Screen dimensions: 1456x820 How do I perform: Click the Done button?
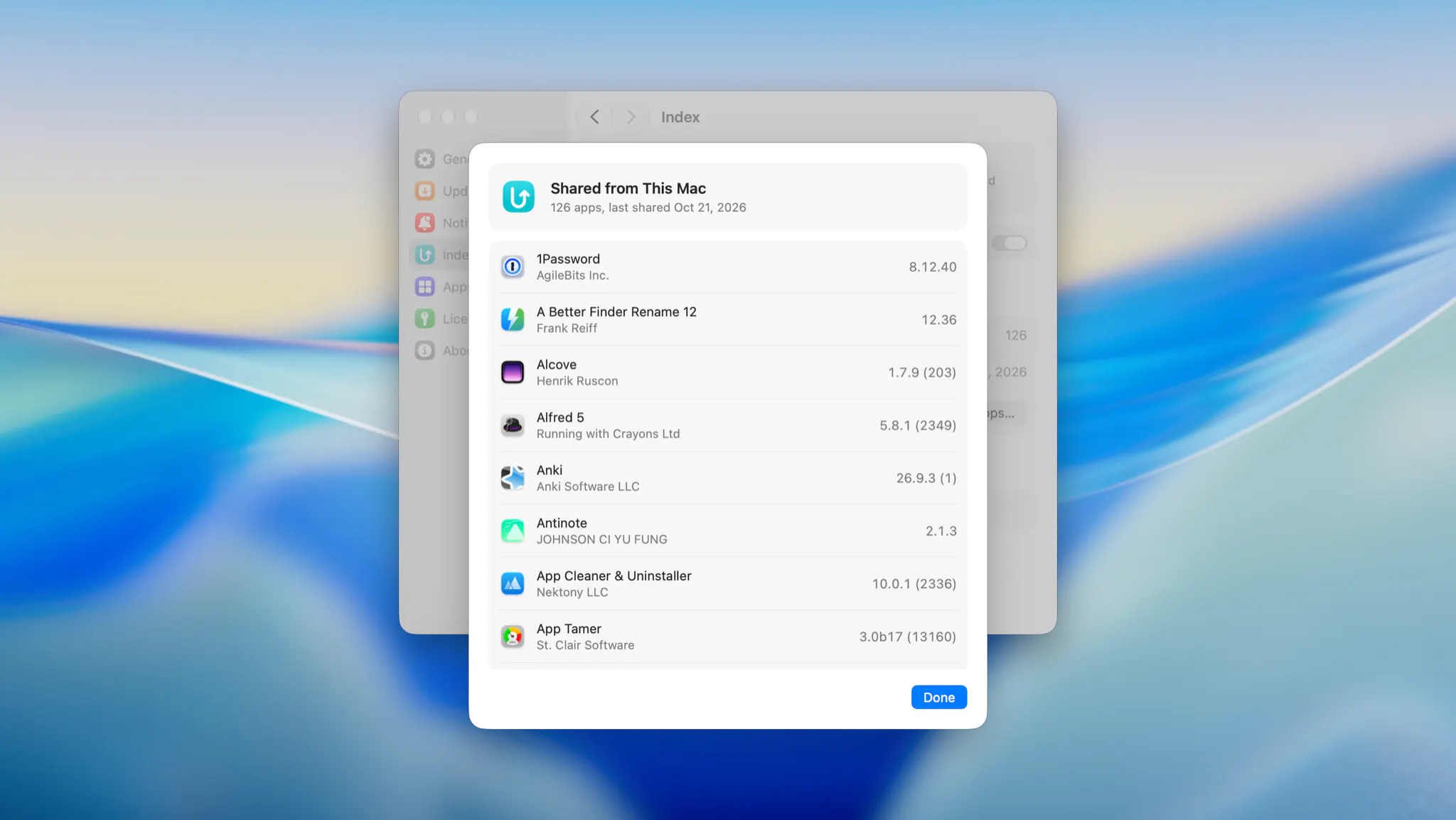938,697
